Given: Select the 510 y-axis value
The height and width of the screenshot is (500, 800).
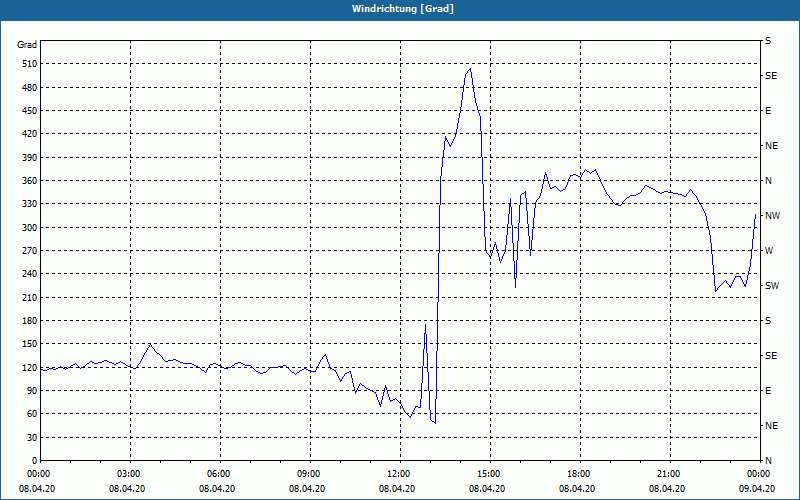Looking at the screenshot, I should pyautogui.click(x=30, y=64).
